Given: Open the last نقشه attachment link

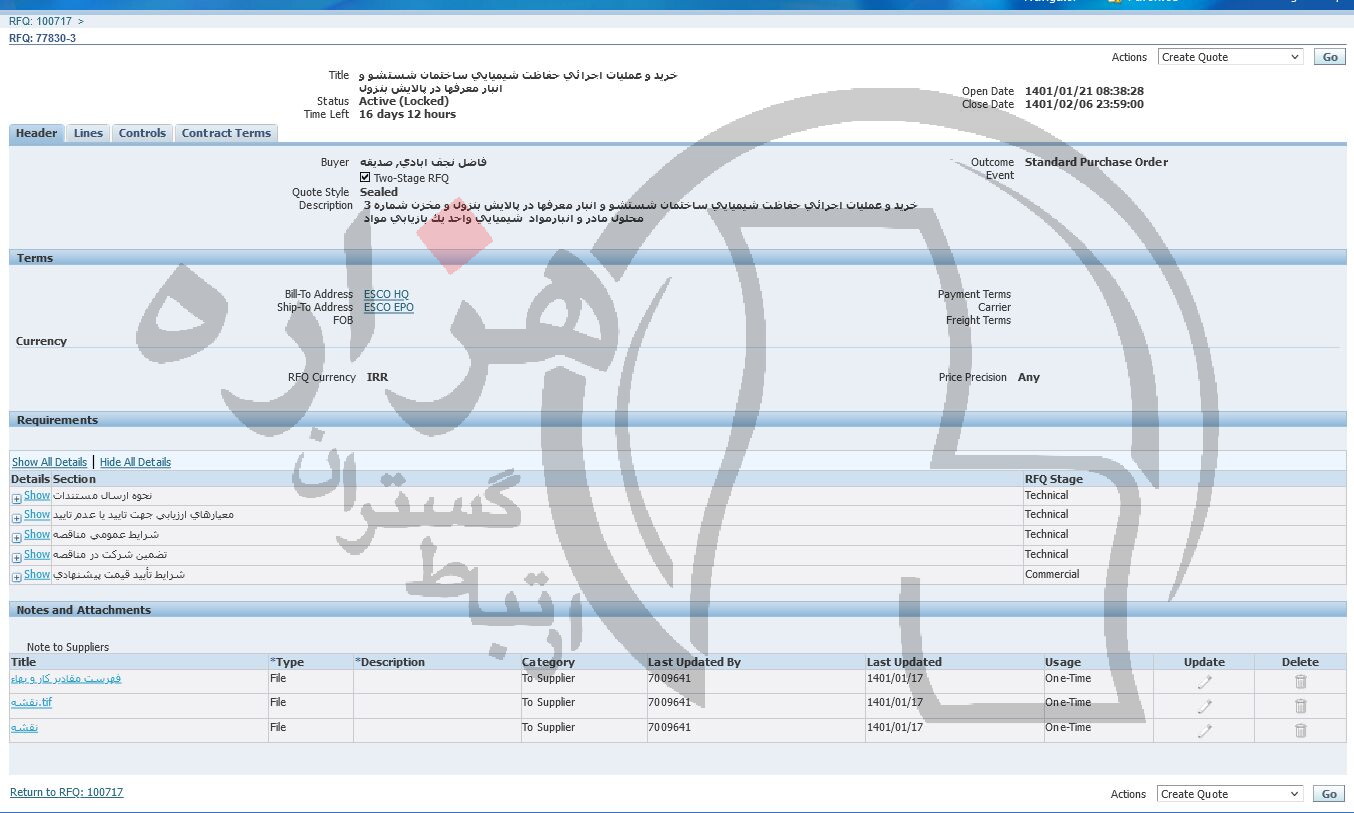Looking at the screenshot, I should (x=24, y=727).
